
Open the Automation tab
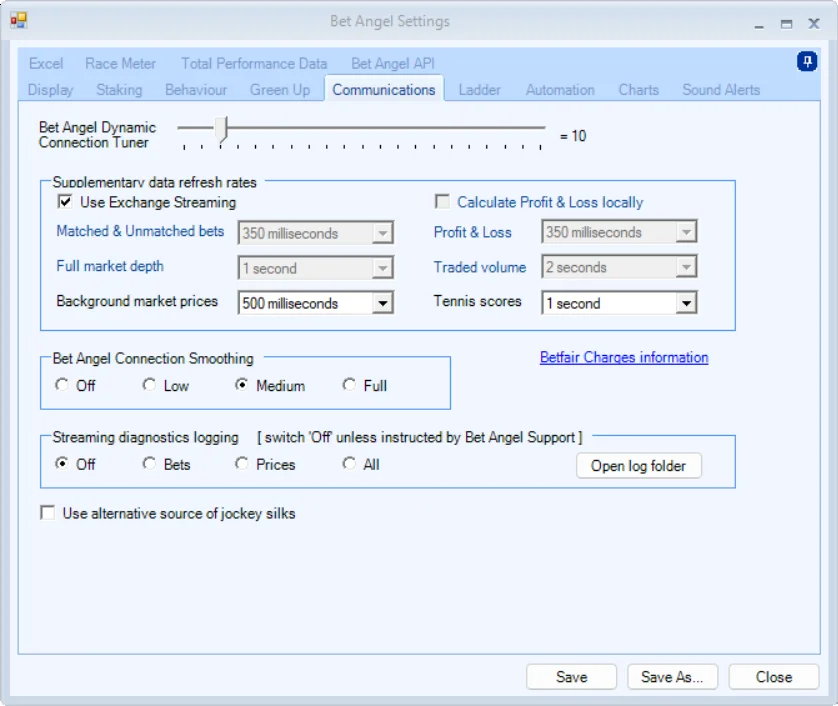coord(560,90)
